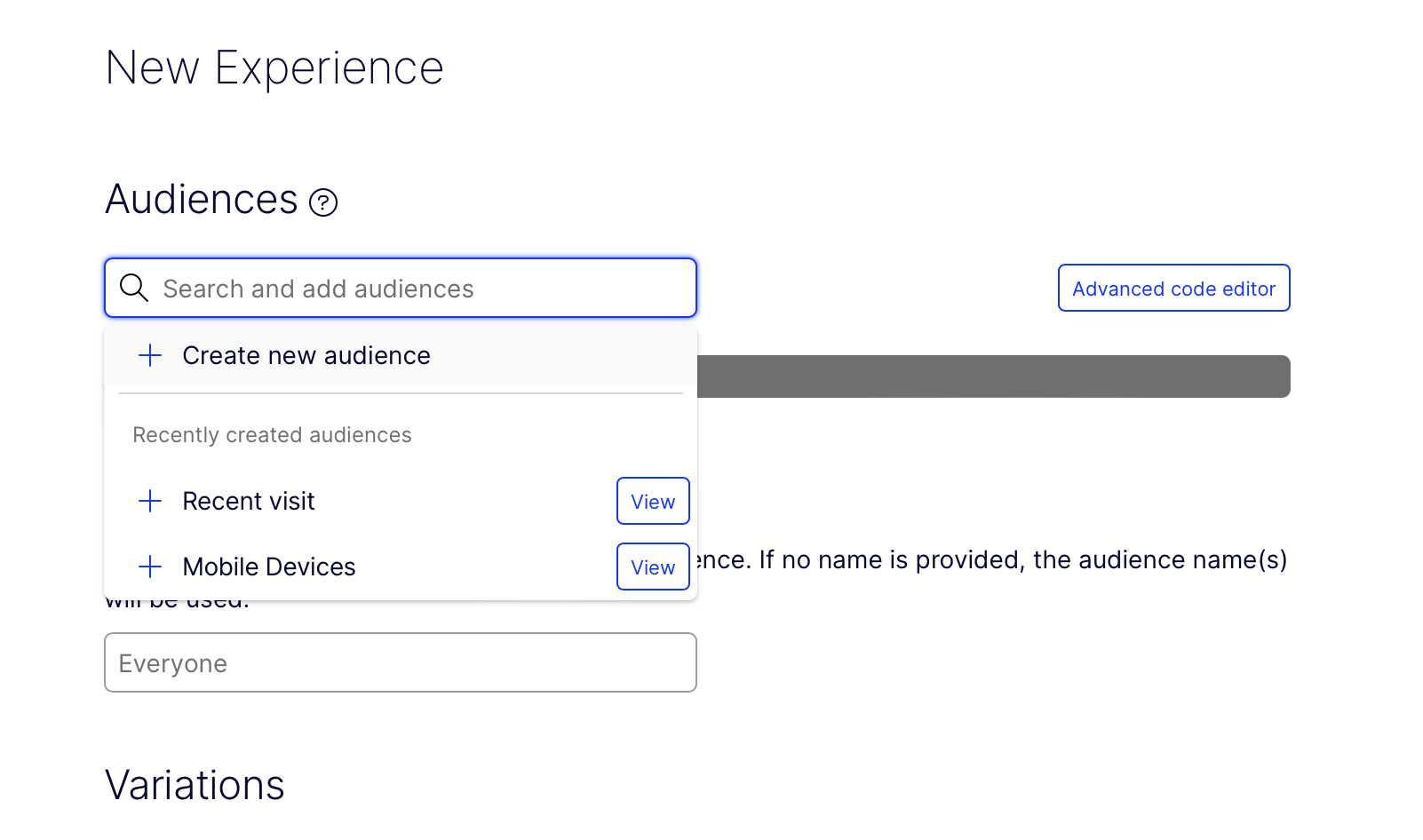The width and height of the screenshot is (1423, 840).
Task: Click the Everyone name input field
Action: point(400,662)
